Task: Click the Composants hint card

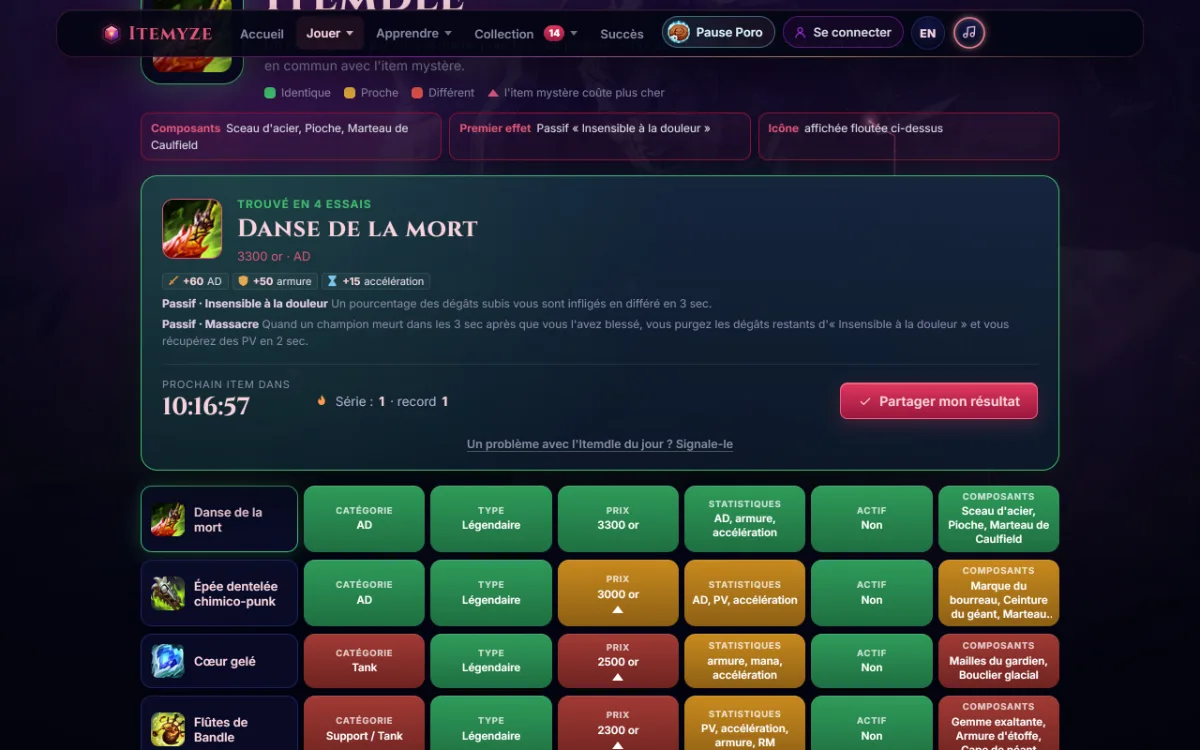Action: coord(291,136)
